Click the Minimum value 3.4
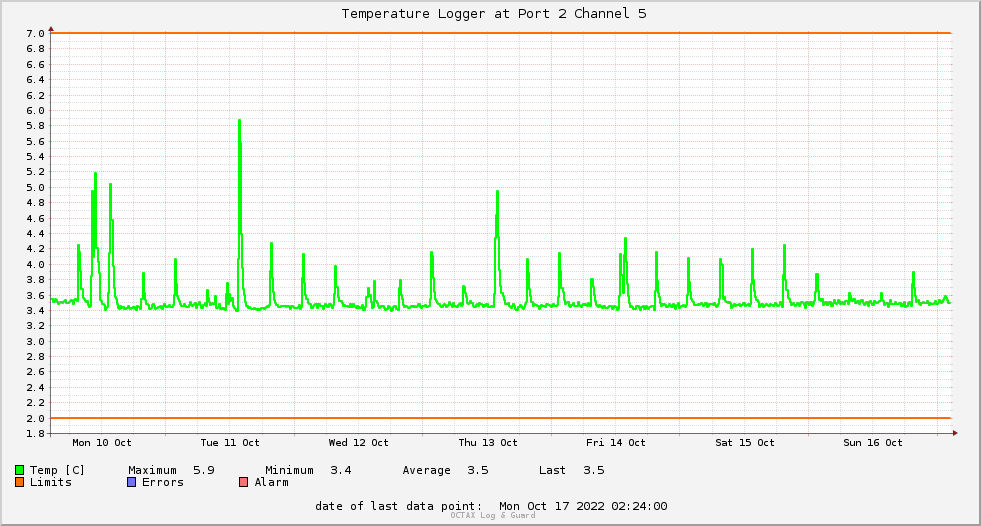Screen dimensions: 981x526 (x=341, y=470)
